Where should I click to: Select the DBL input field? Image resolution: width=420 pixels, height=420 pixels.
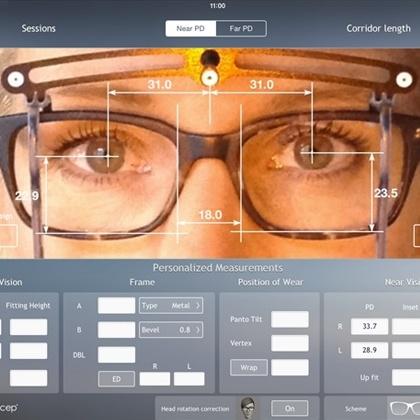click(116, 355)
